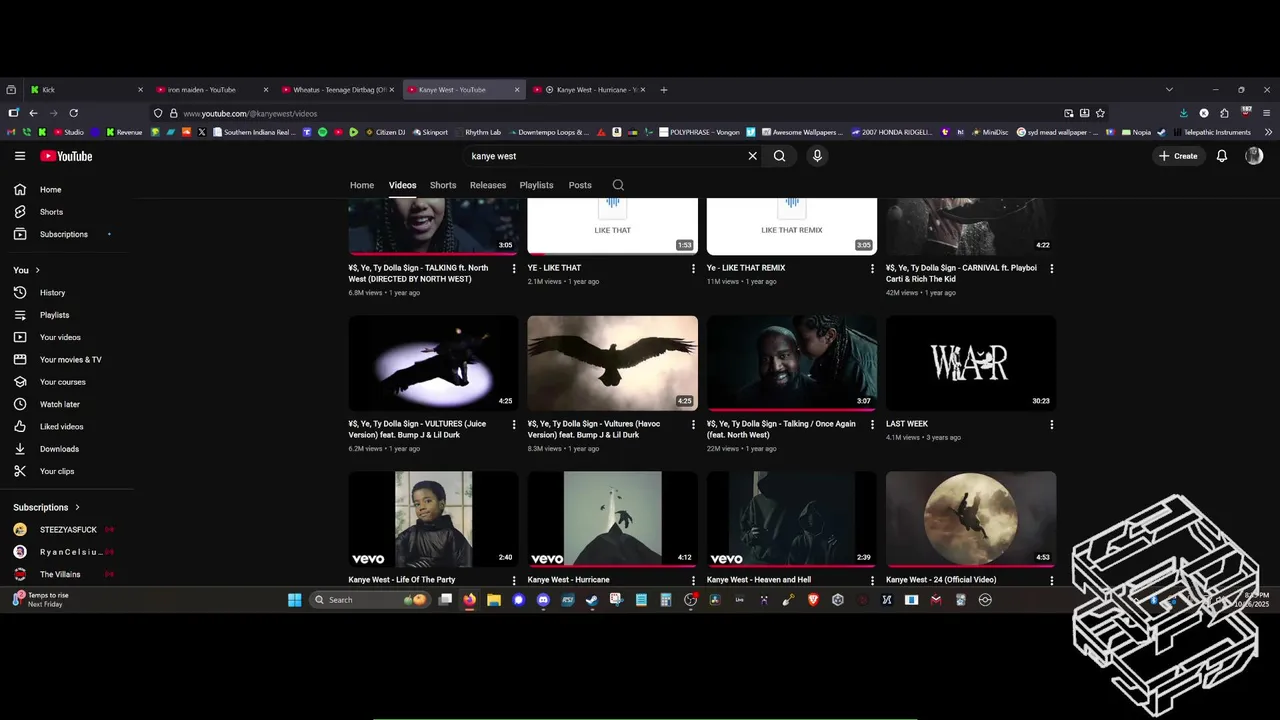Expand the You section chevron

tap(38, 270)
